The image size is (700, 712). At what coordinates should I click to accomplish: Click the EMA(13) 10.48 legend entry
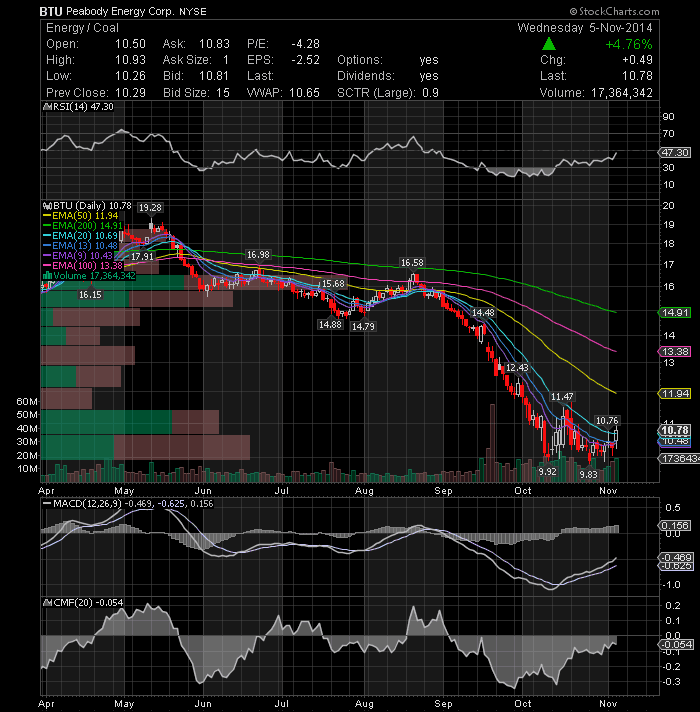click(x=80, y=246)
